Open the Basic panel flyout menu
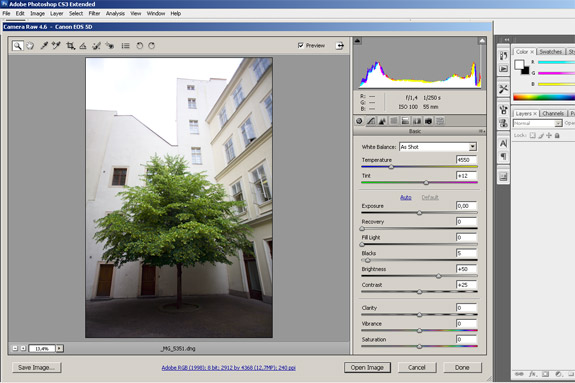The height and width of the screenshot is (383, 575). (x=481, y=131)
